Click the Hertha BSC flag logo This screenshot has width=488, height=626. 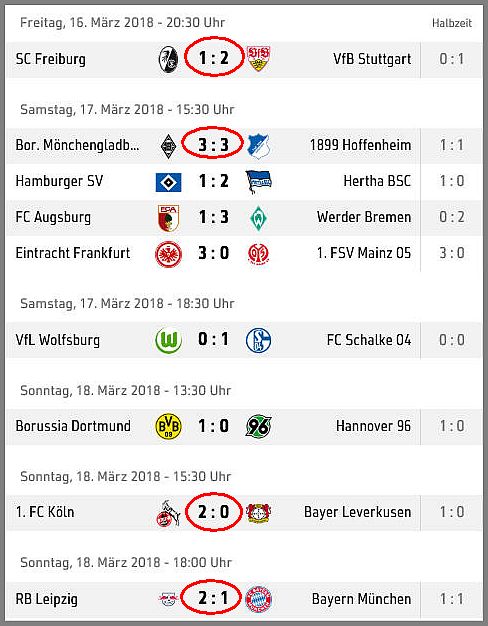click(x=259, y=182)
